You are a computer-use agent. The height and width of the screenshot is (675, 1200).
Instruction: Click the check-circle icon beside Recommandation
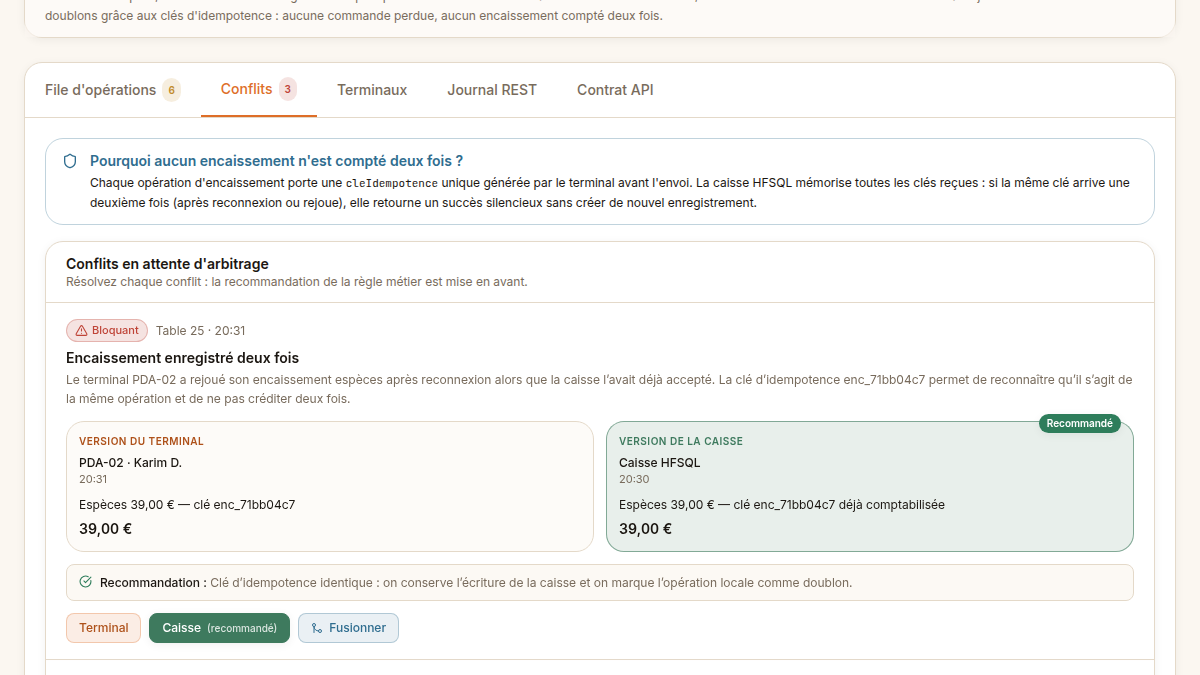pyautogui.click(x=85, y=582)
